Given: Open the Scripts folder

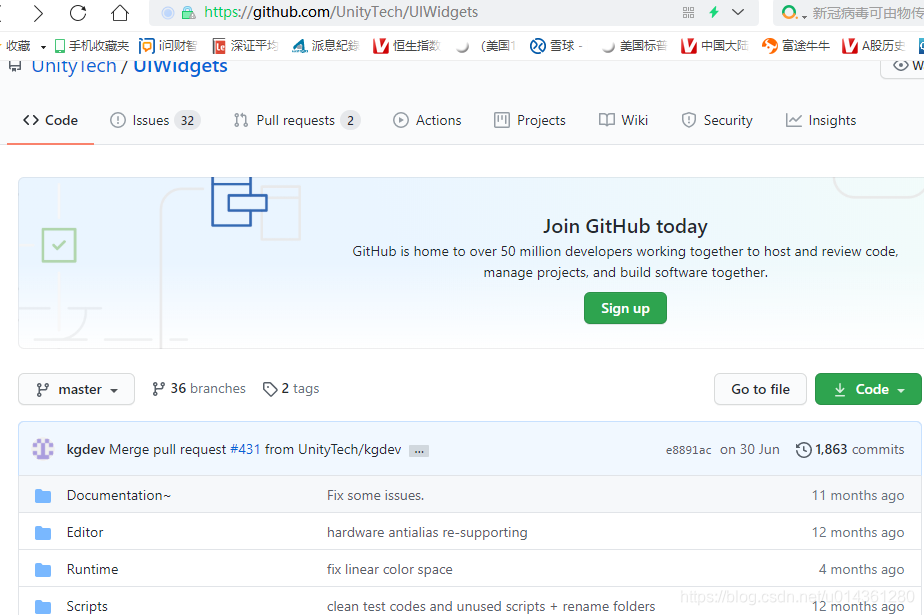Looking at the screenshot, I should (87, 607).
